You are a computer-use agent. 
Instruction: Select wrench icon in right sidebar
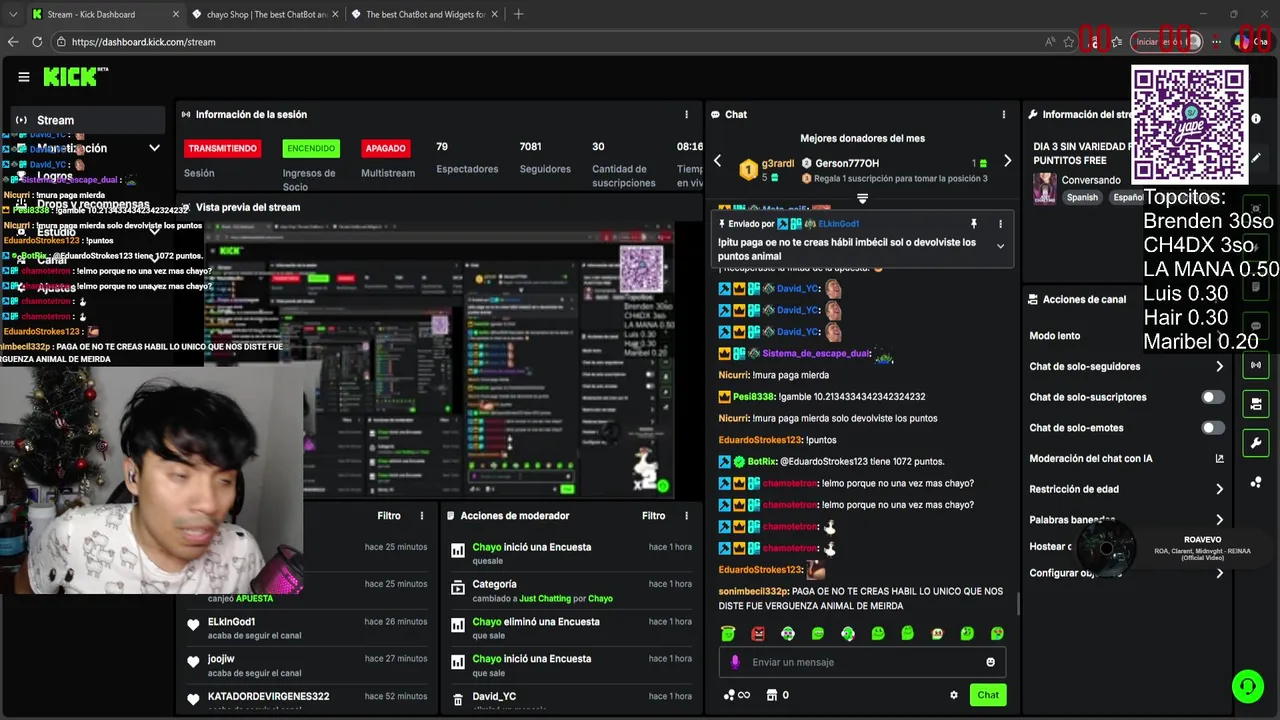click(x=1256, y=443)
